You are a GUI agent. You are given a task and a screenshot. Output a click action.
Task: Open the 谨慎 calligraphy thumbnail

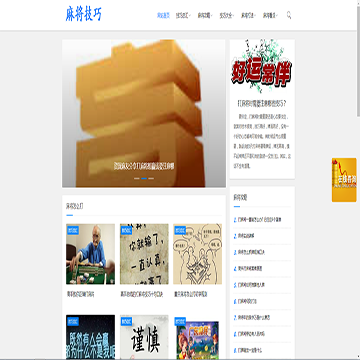(144, 337)
